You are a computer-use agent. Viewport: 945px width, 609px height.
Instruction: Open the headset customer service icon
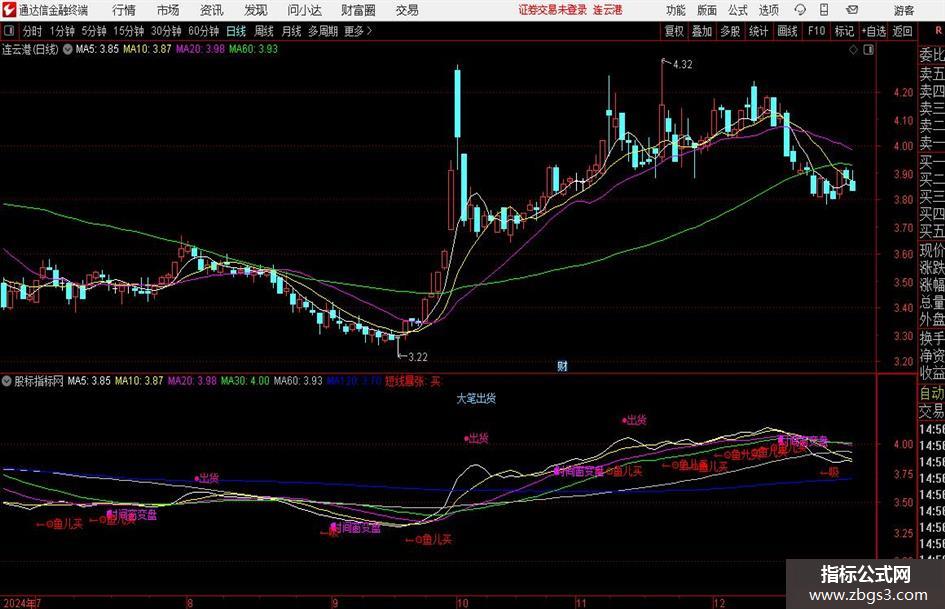click(800, 10)
